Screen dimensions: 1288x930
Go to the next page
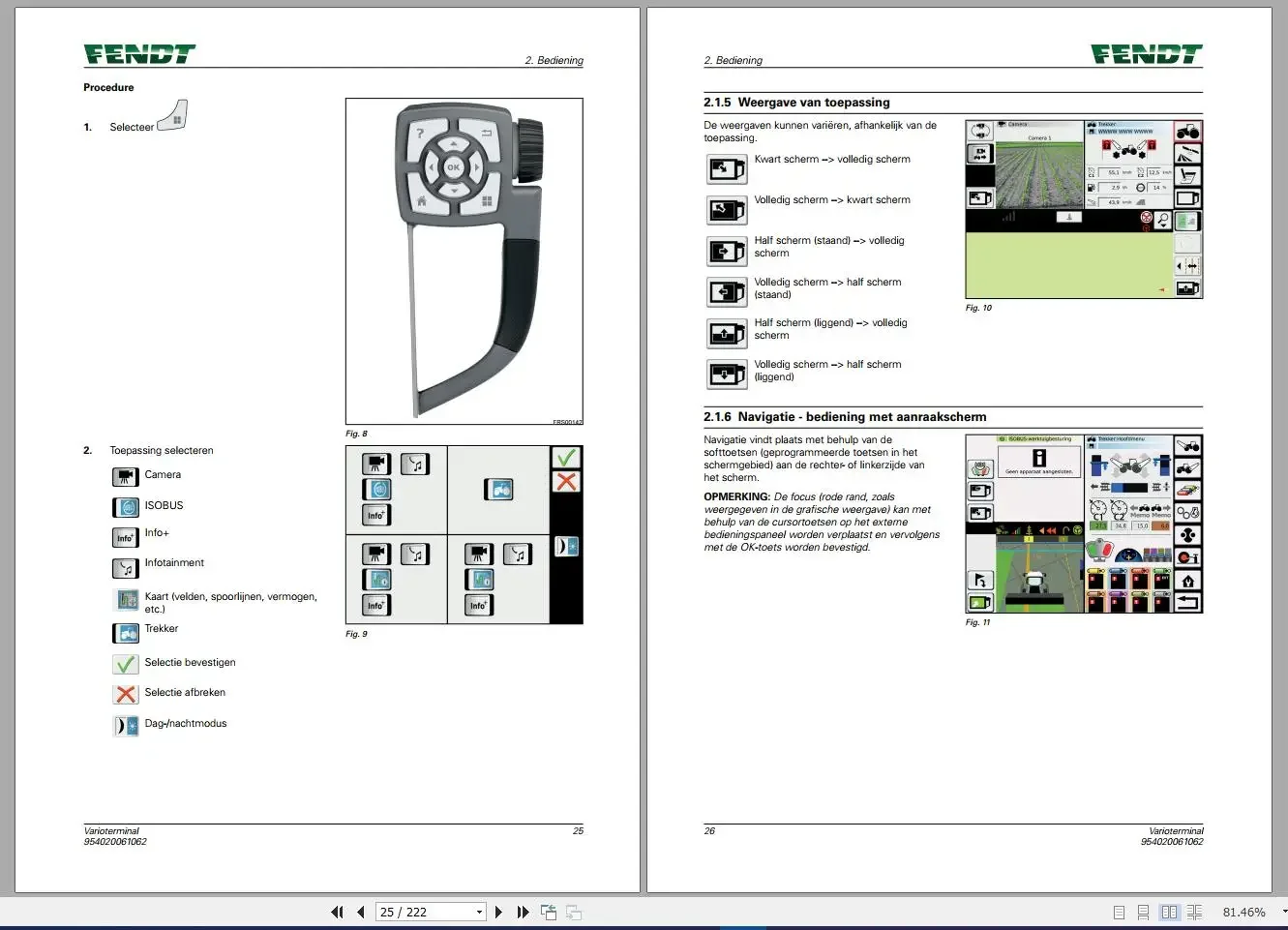[x=498, y=912]
